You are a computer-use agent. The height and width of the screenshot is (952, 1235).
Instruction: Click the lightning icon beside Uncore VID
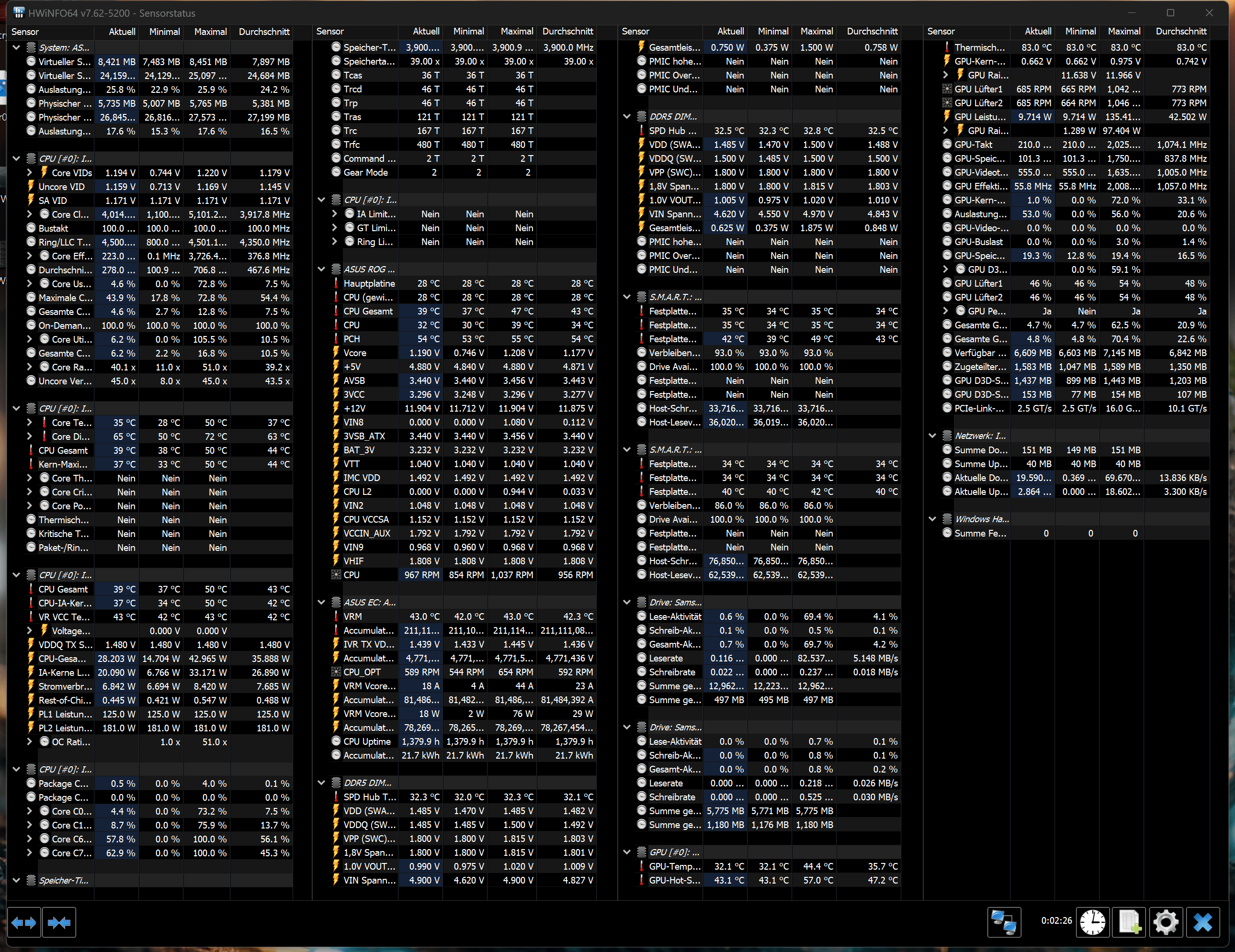pyautogui.click(x=31, y=187)
